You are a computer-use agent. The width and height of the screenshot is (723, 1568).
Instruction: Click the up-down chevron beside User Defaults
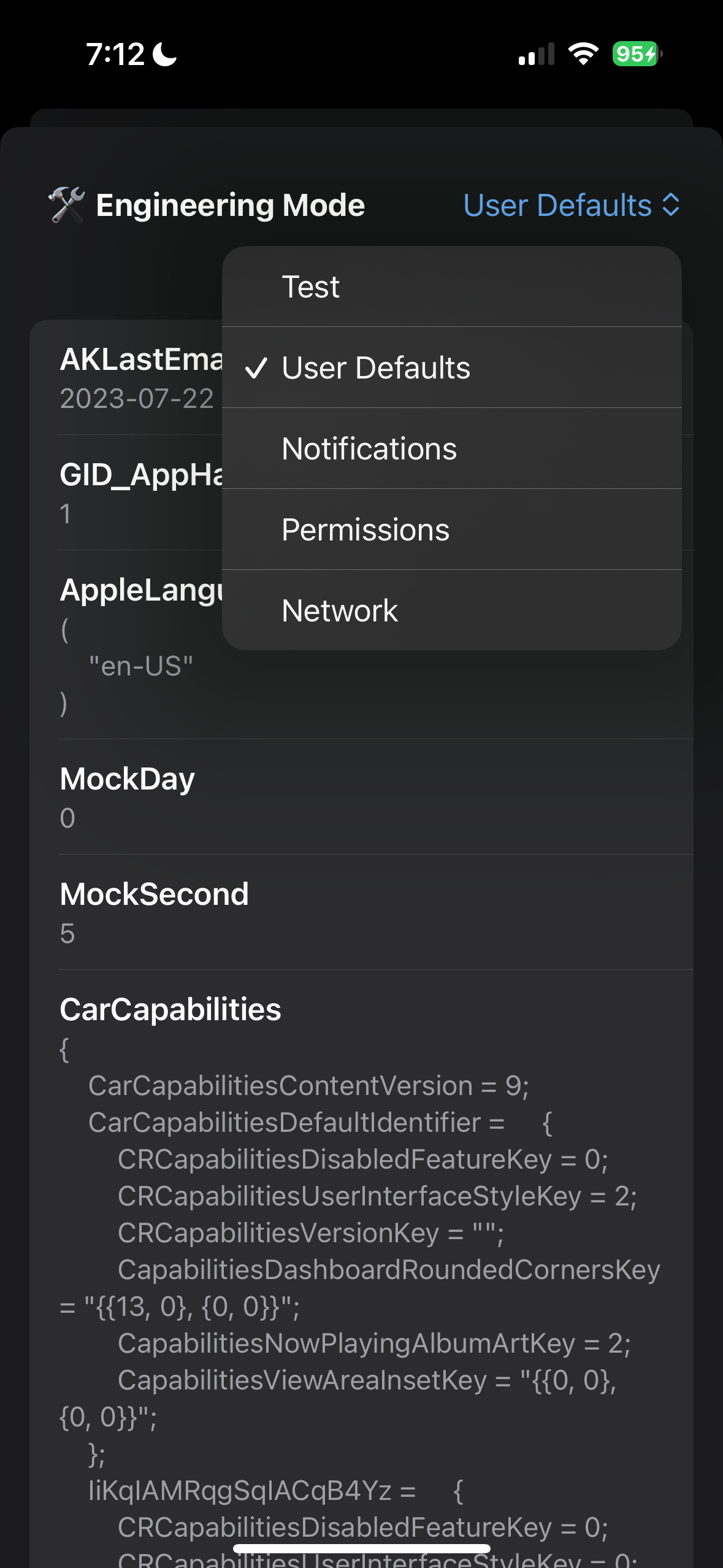[670, 205]
